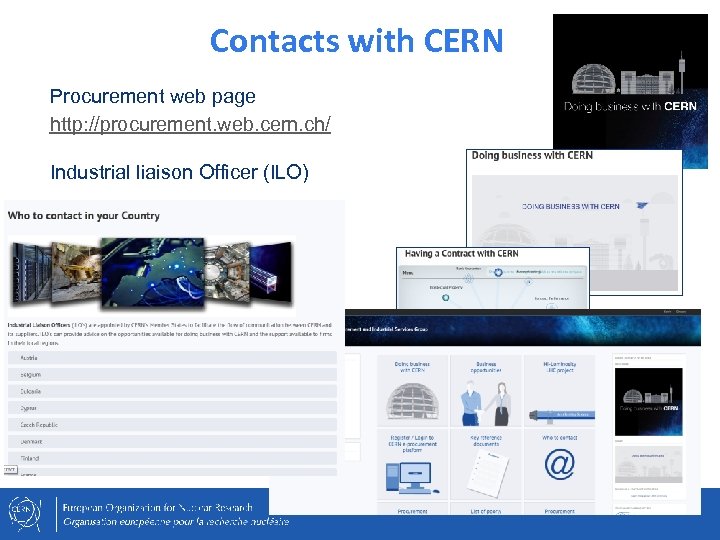Click the globe building icon under Doing business

click(412, 402)
